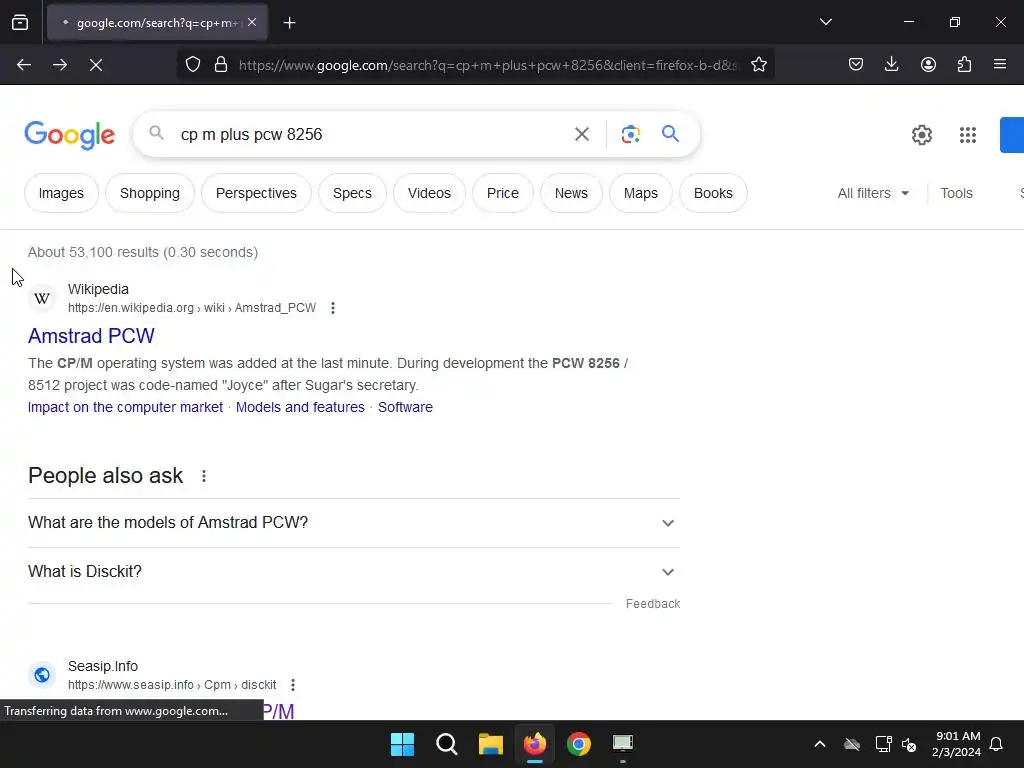Click the Seasip.Info globe favicon
Screen dimensions: 1024x768
(x=42, y=675)
